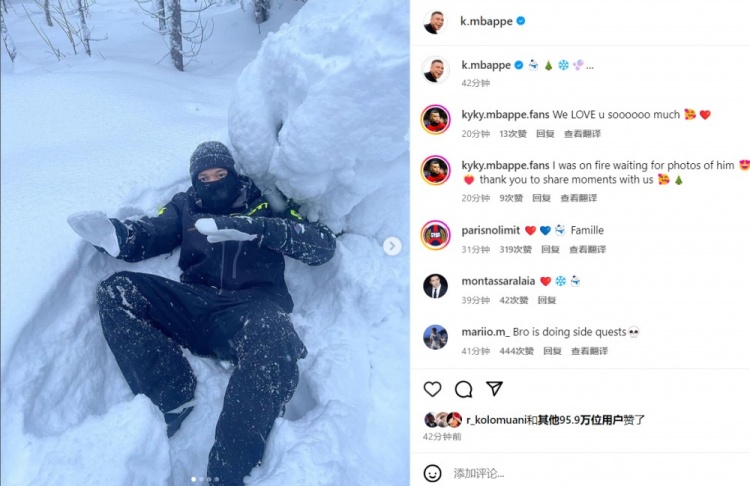Share the post with the paper plane icon
Image resolution: width=750 pixels, height=486 pixels.
[x=494, y=388]
